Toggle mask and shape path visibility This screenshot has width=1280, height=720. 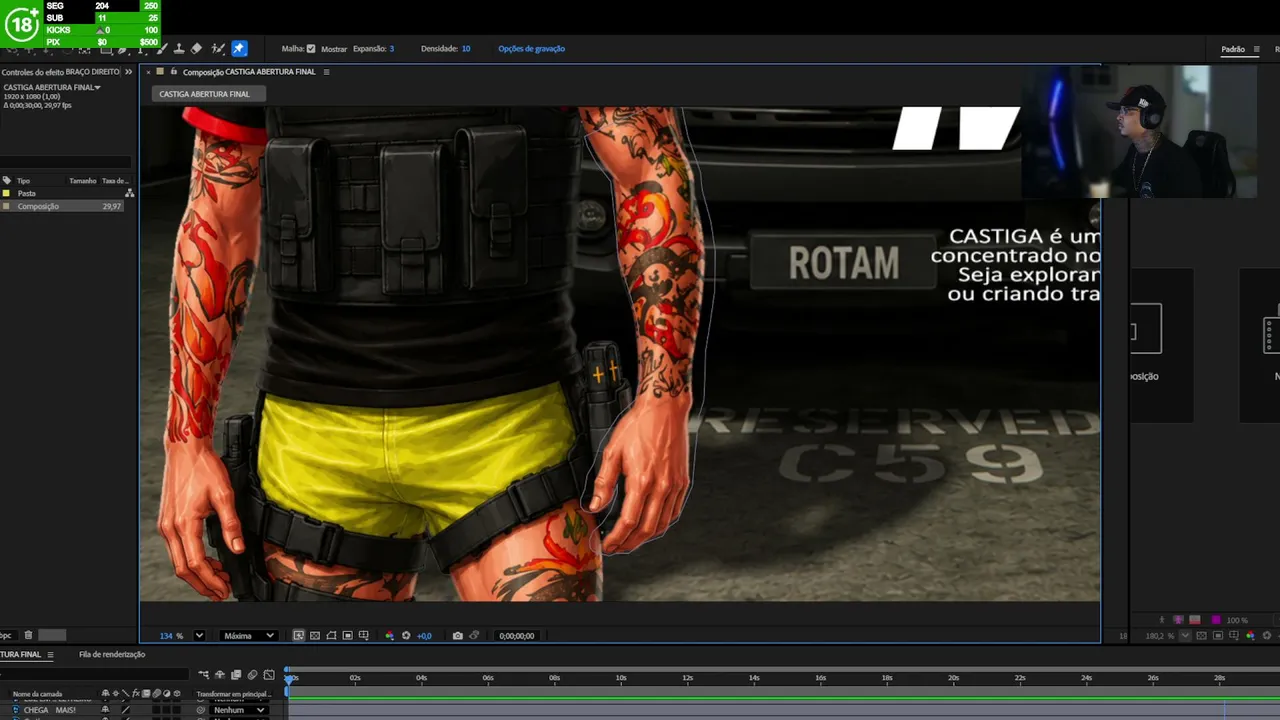[331, 636]
